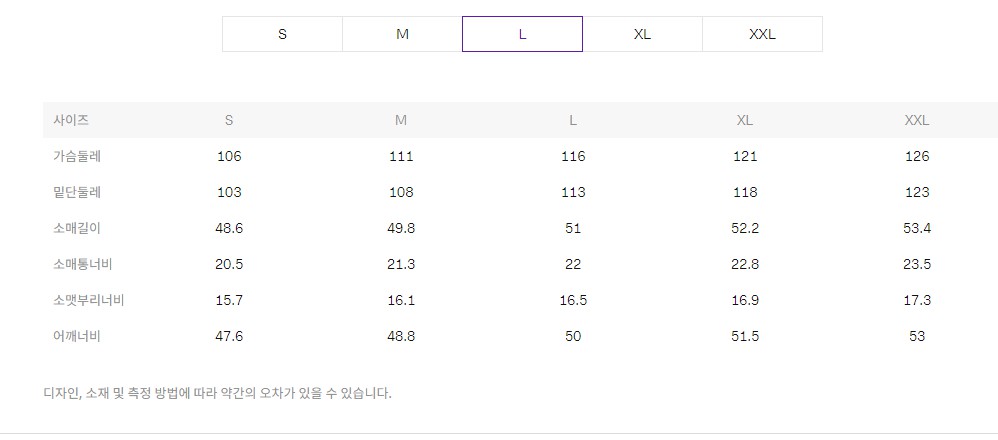Click the shoulder width value 51.5
The height and width of the screenshot is (440, 998).
[x=744, y=336]
